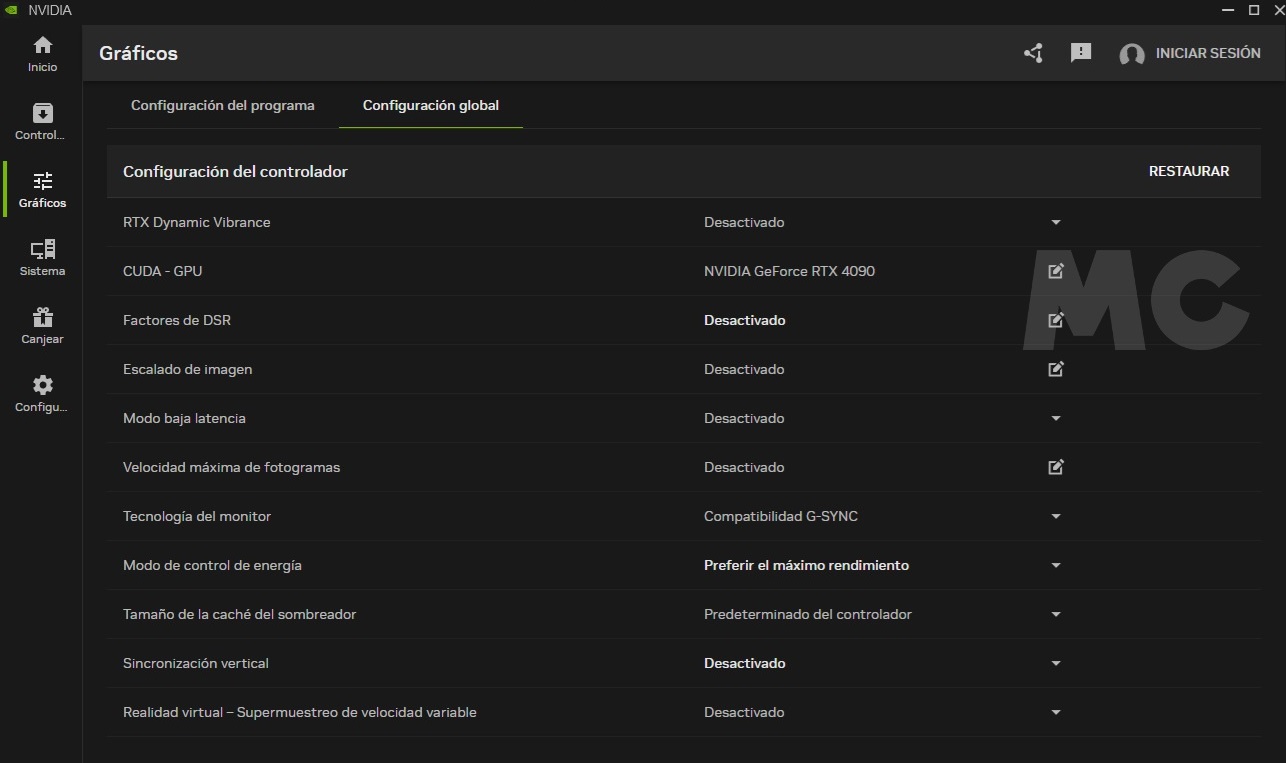
Task: Click the NVIDIA logo in title bar
Action: (11, 10)
